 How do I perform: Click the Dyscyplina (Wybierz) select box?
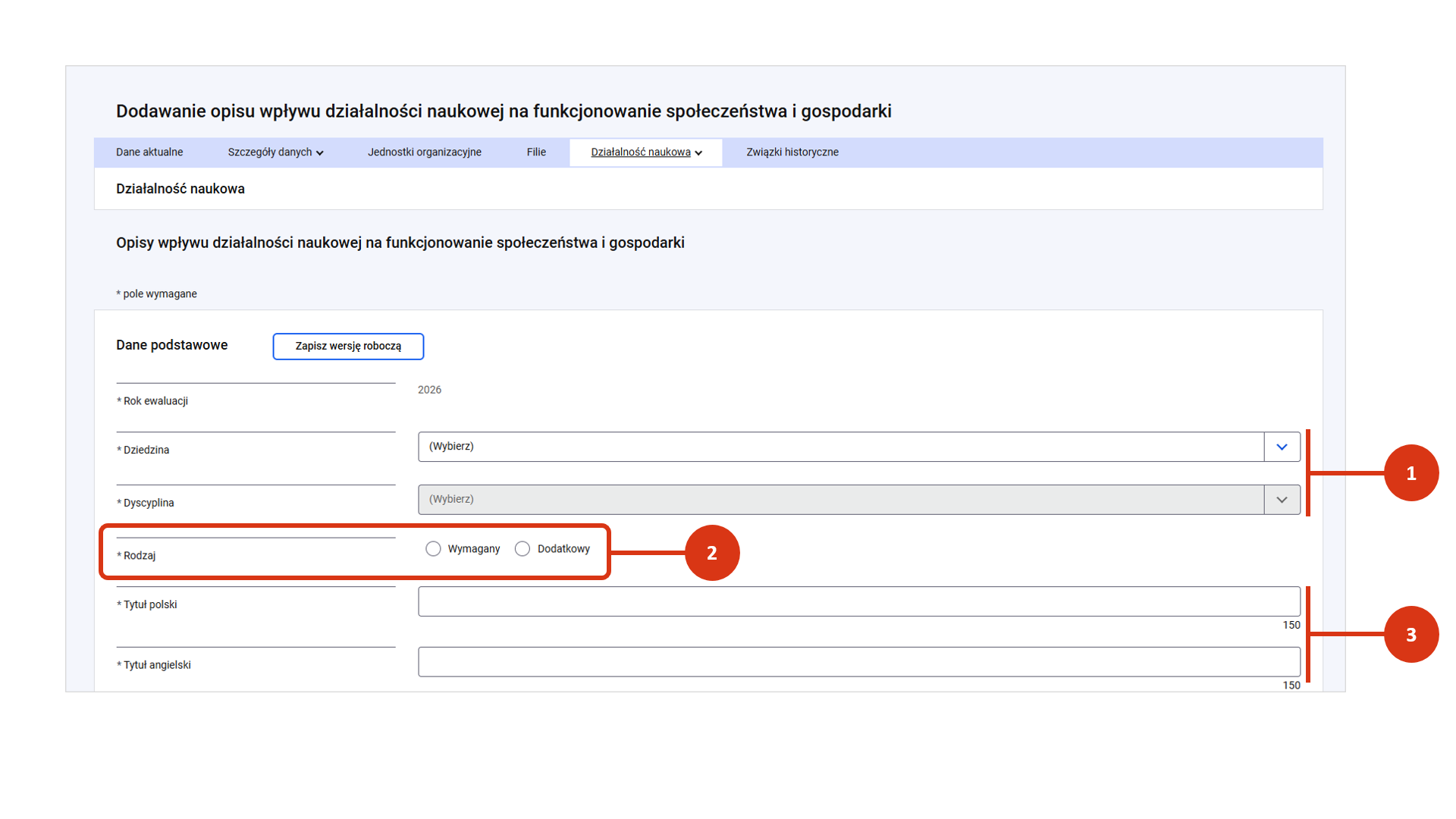pyautogui.click(x=840, y=500)
